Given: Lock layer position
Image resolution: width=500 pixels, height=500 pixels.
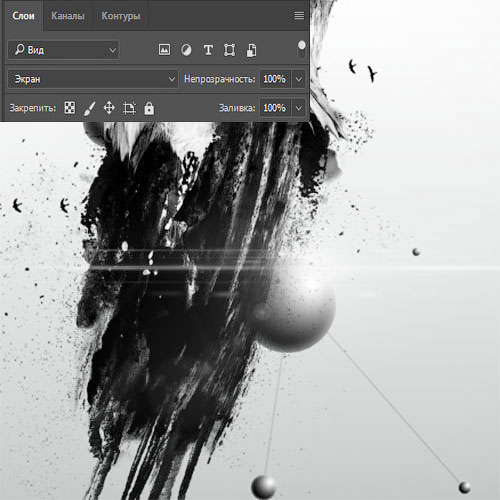Looking at the screenshot, I should point(109,108).
